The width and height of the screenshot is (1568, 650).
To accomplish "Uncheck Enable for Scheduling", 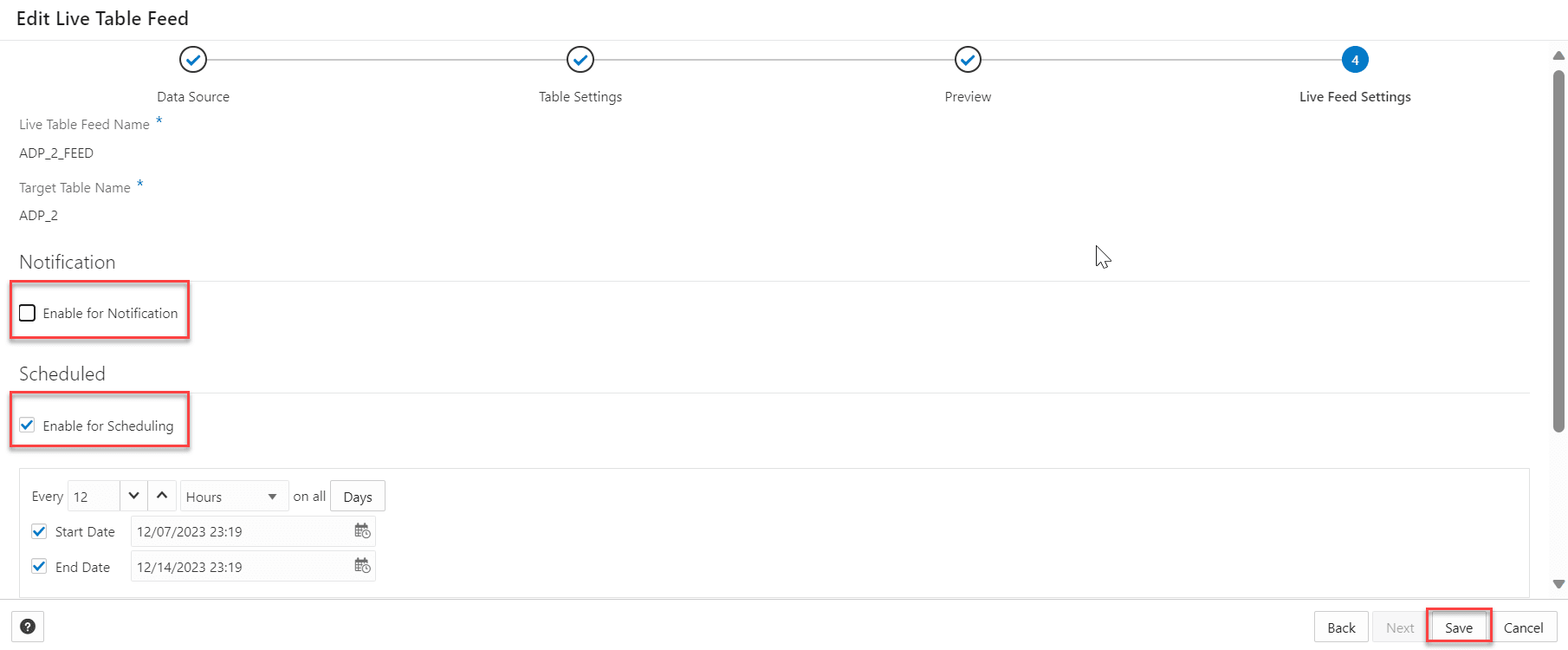I will pyautogui.click(x=27, y=425).
